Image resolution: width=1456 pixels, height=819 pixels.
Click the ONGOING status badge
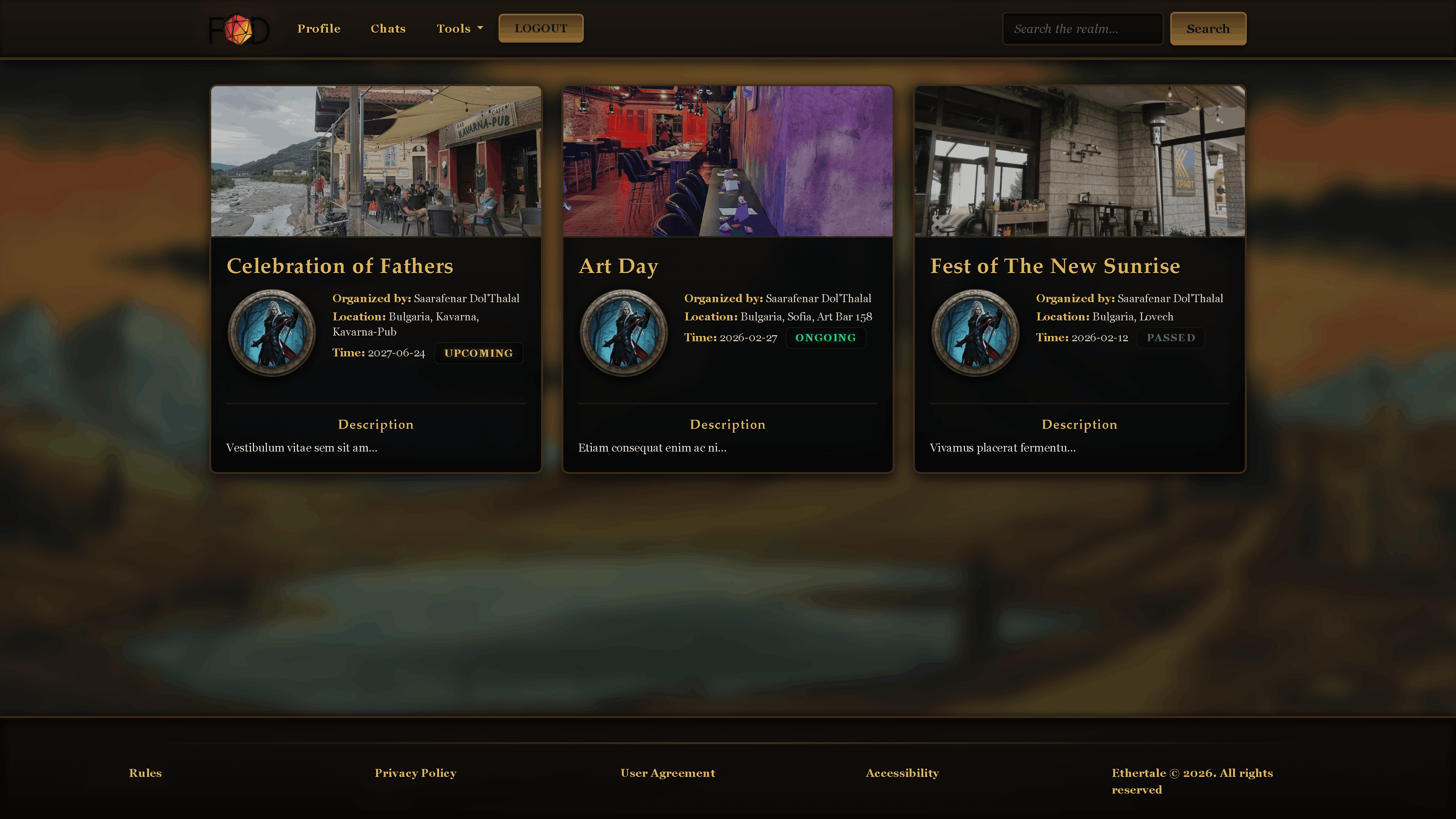(826, 337)
